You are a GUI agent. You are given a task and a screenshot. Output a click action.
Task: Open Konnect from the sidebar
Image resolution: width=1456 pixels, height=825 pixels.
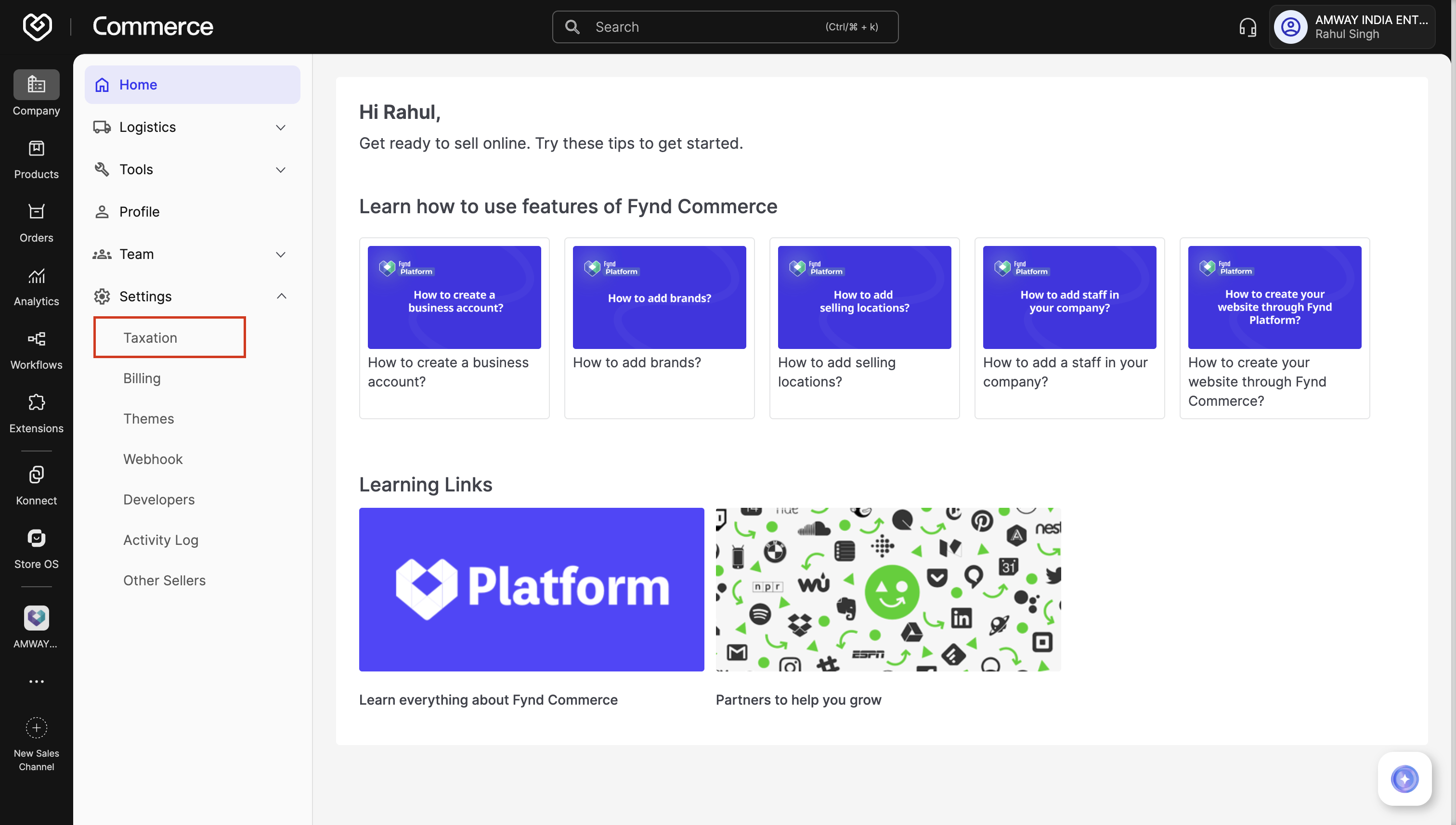coord(36,486)
